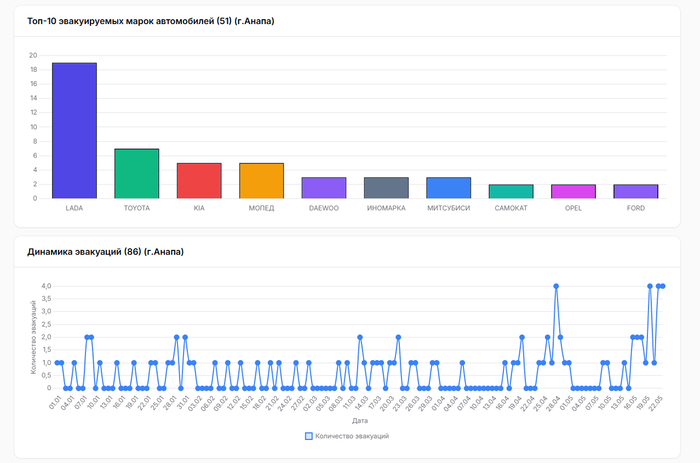Click the FORD label on the x-axis
Image resolution: width=700 pixels, height=463 pixels.
pyautogui.click(x=635, y=208)
